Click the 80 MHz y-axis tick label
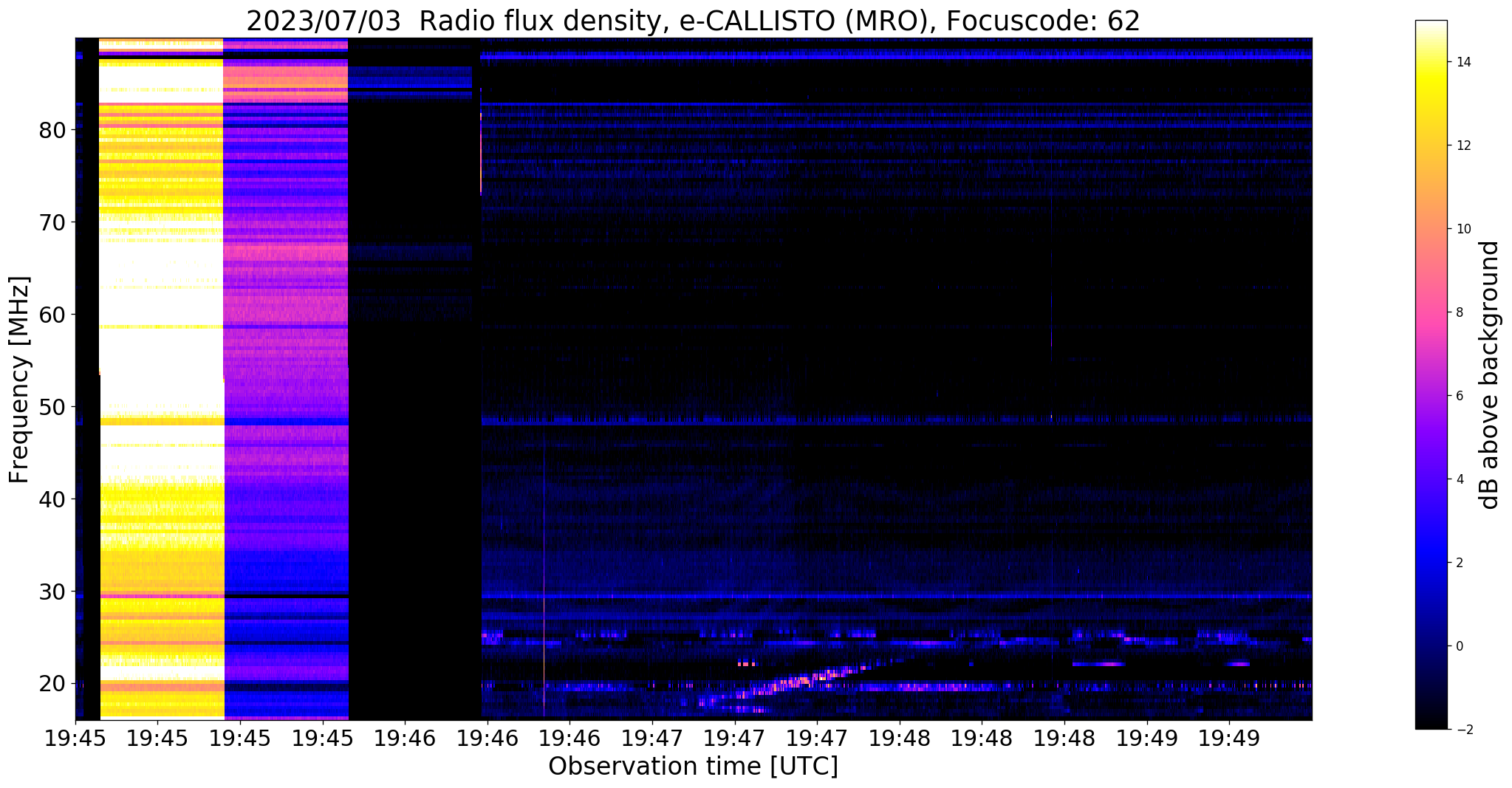Viewport: 1512px width, 788px height. (x=52, y=130)
